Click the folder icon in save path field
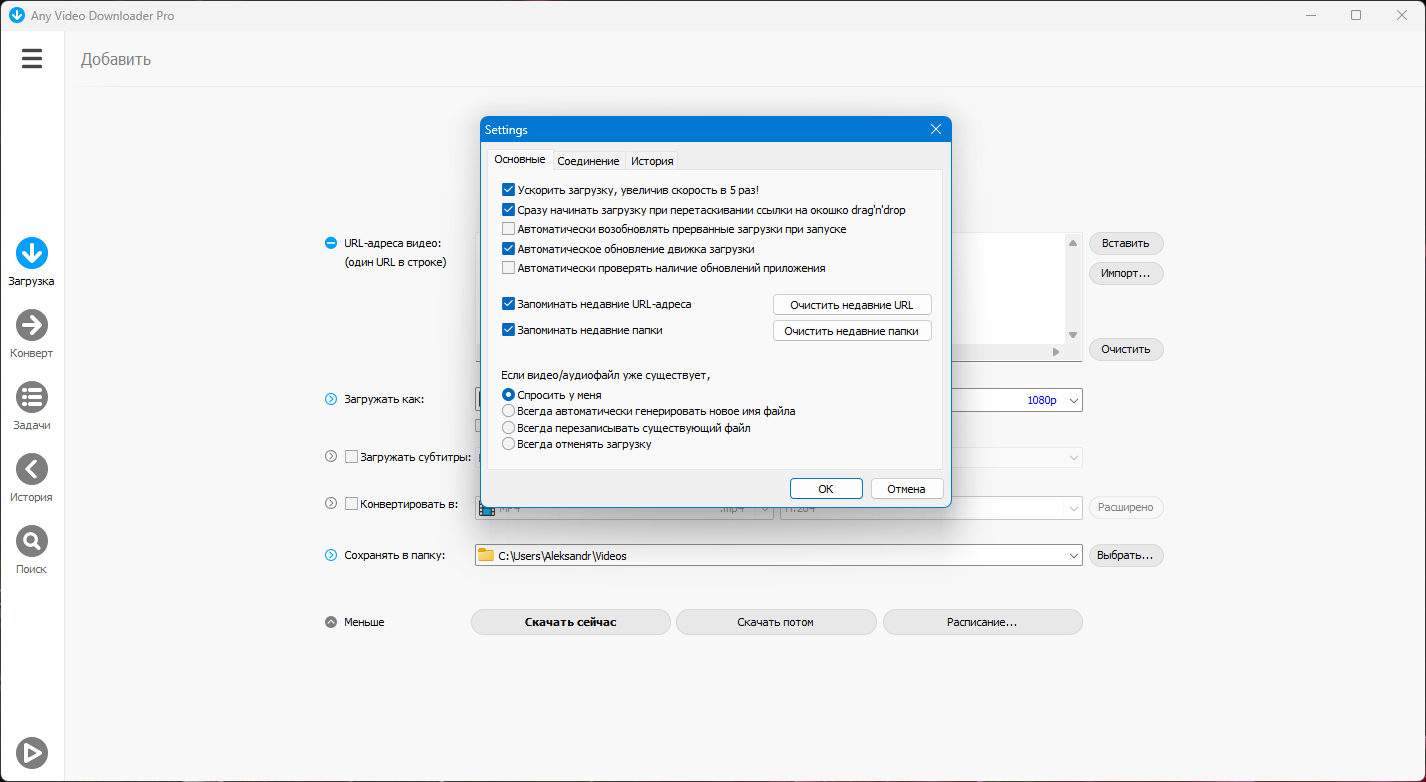Screen dimensions: 1426x782 click(486, 555)
